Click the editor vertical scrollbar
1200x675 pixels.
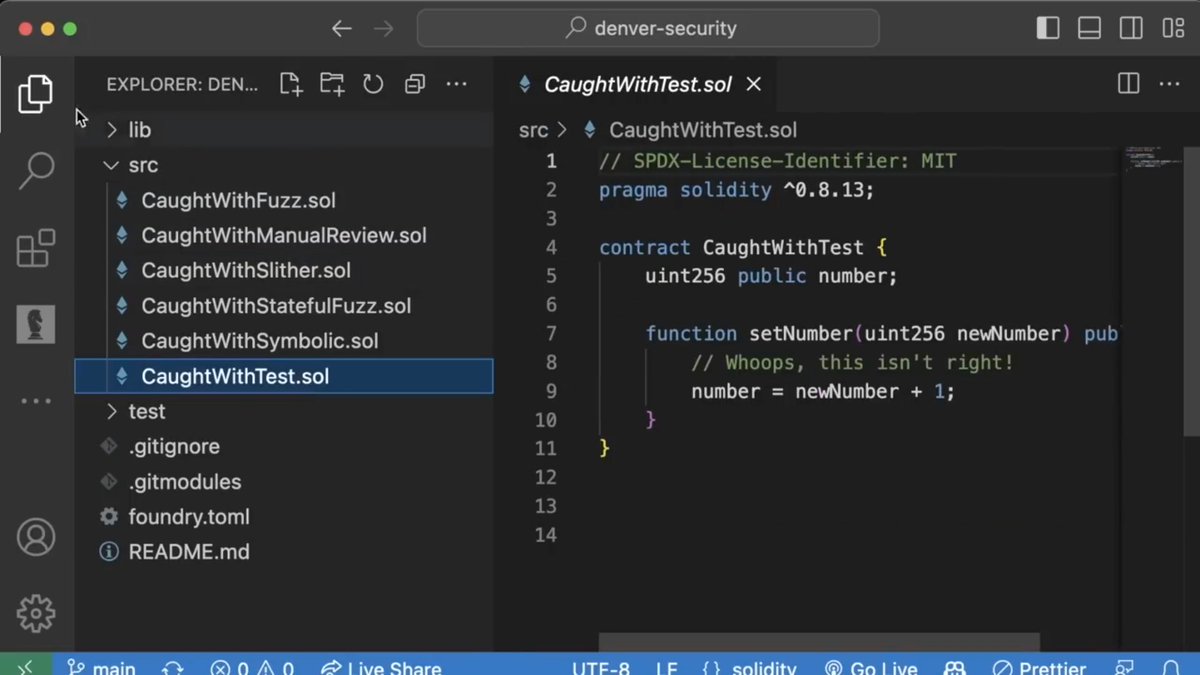click(1192, 290)
